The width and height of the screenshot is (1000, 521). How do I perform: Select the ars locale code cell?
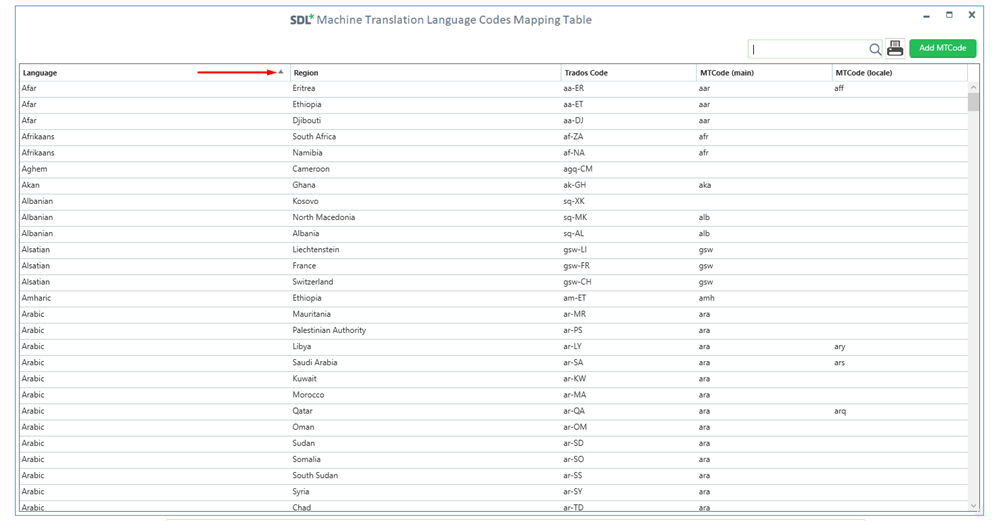click(x=839, y=363)
